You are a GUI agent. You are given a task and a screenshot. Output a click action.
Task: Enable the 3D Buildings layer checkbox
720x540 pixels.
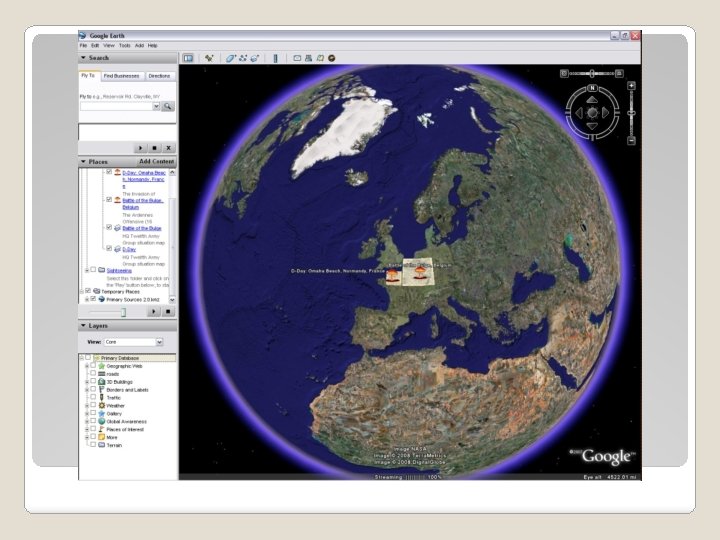[x=93, y=382]
